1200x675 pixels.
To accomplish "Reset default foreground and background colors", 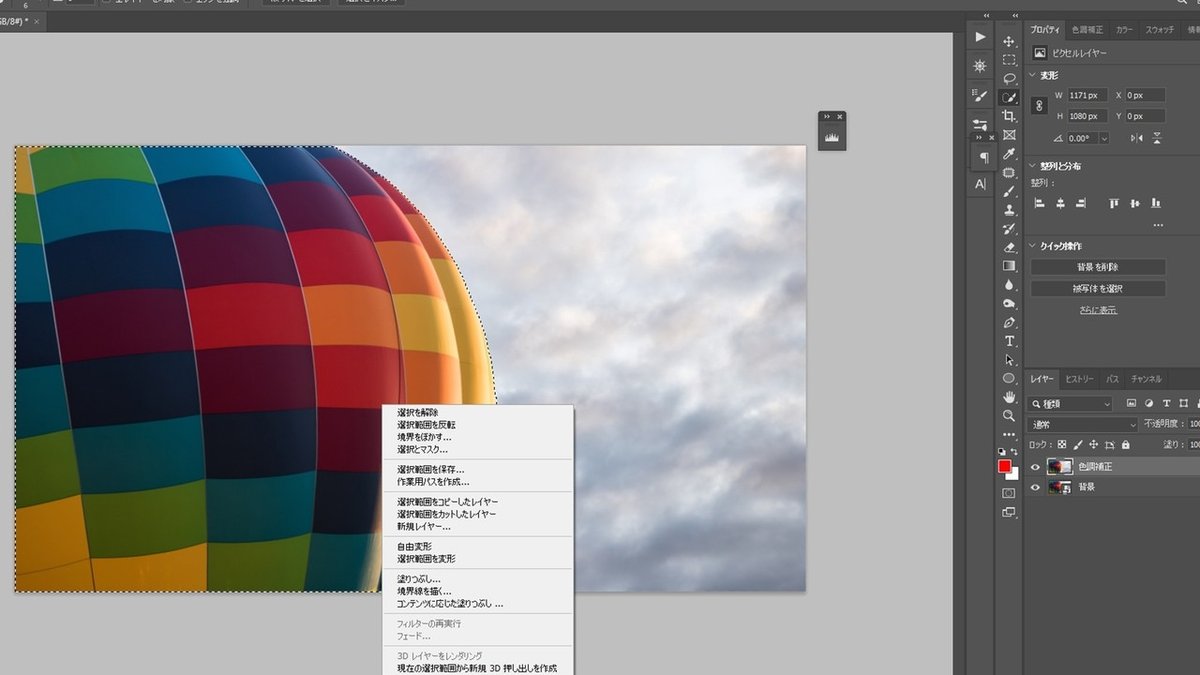I will point(1002,452).
